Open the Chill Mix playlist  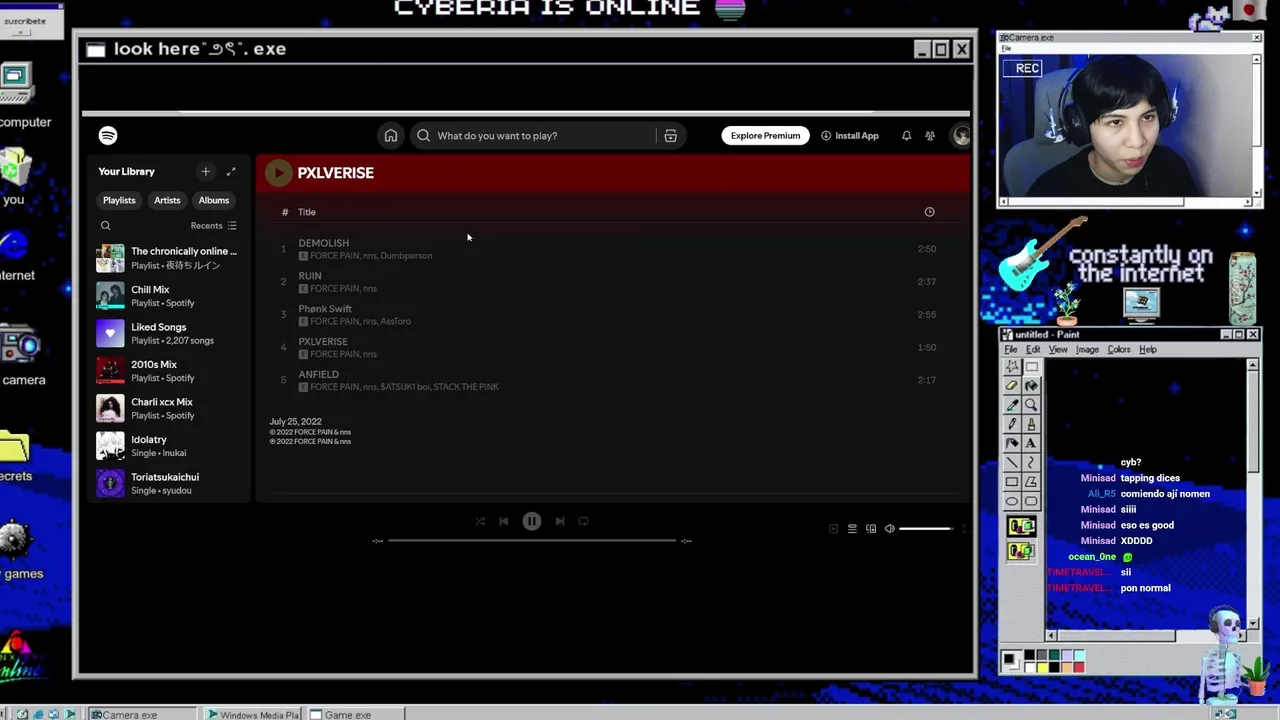click(168, 296)
